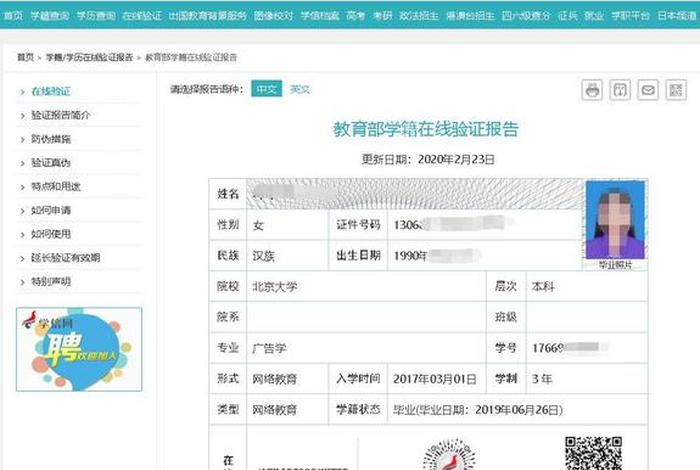Click chevron beside 验证报告简介
The height and width of the screenshot is (470, 700).
pyautogui.click(x=22, y=116)
